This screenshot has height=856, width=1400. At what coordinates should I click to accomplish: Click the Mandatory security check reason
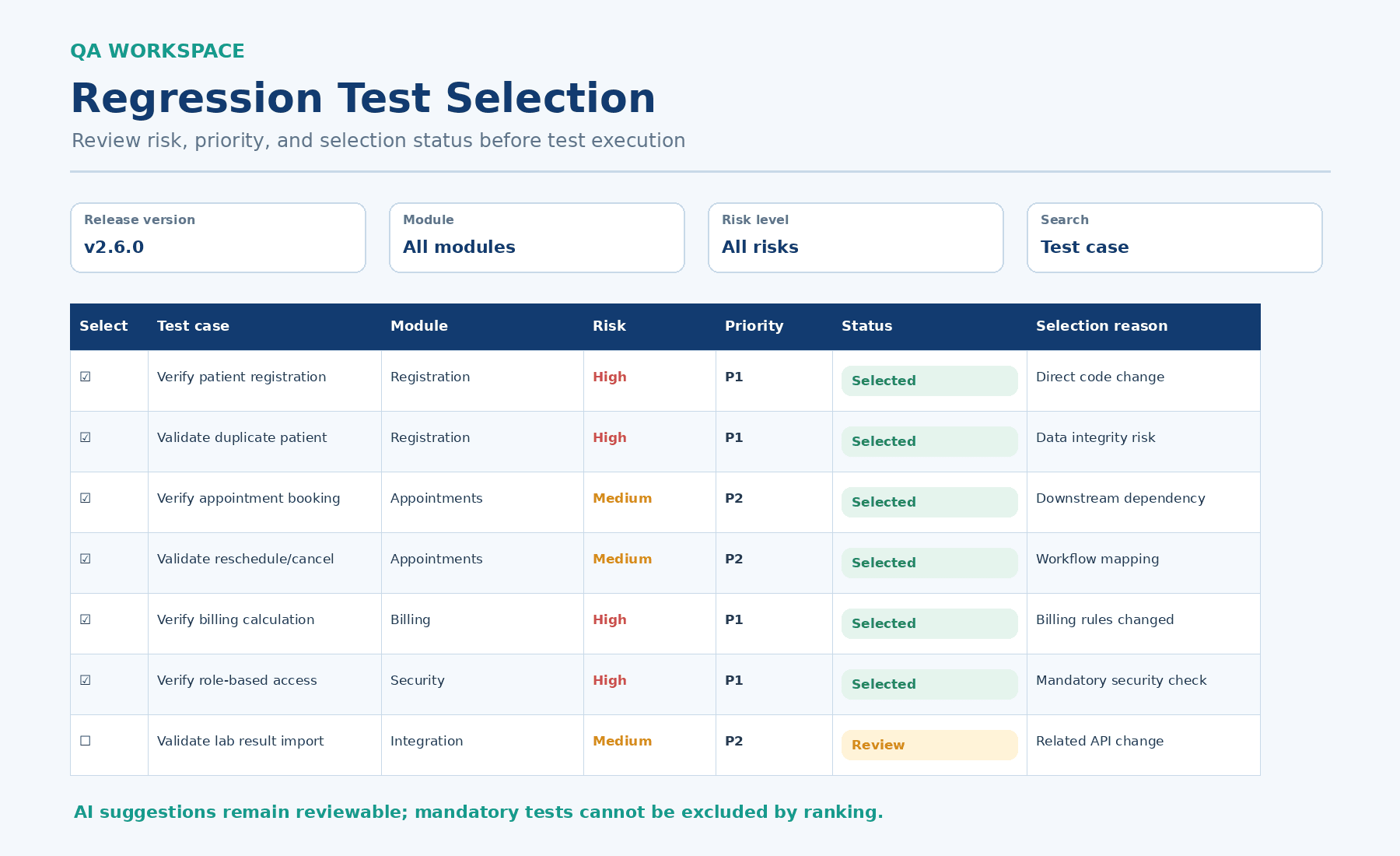pyautogui.click(x=1121, y=680)
